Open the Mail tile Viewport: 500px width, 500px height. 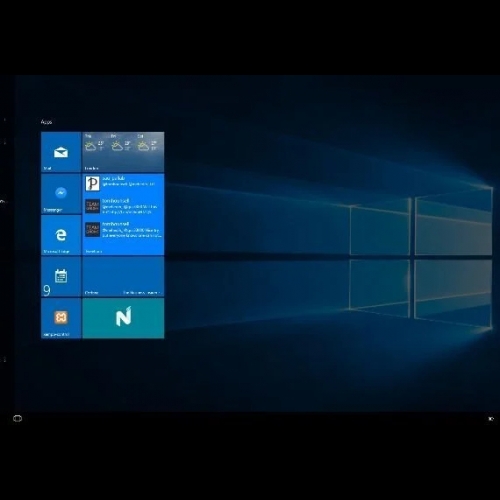coord(61,152)
